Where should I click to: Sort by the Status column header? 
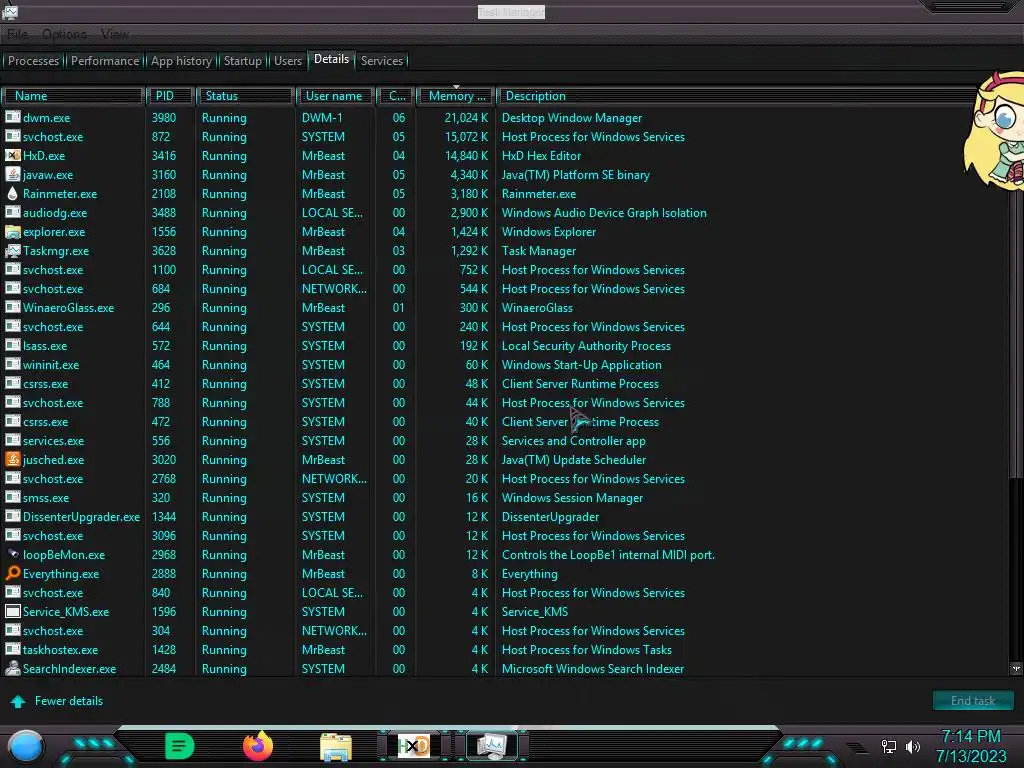click(x=245, y=96)
